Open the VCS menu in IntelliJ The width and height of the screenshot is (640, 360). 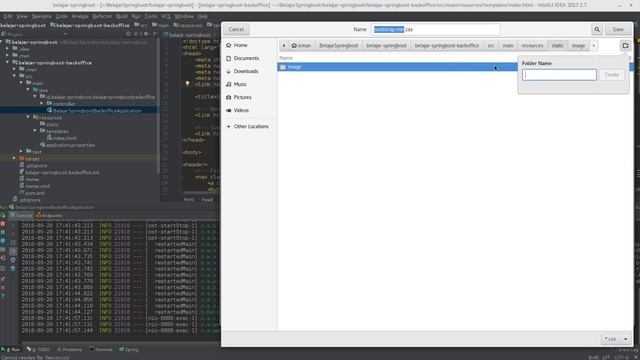pos(166,16)
